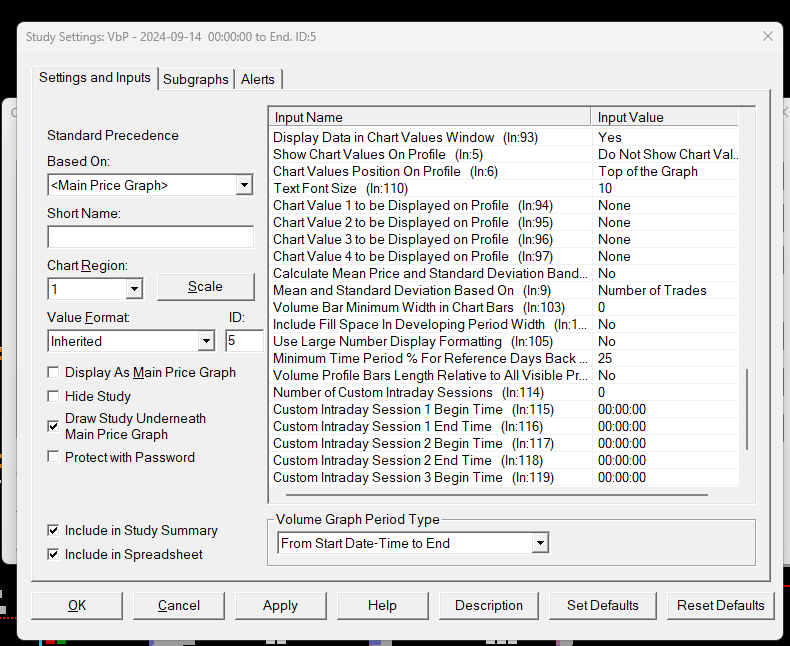Enable Display As Main Price Graph
Image resolution: width=790 pixels, height=646 pixels.
click(x=53, y=372)
